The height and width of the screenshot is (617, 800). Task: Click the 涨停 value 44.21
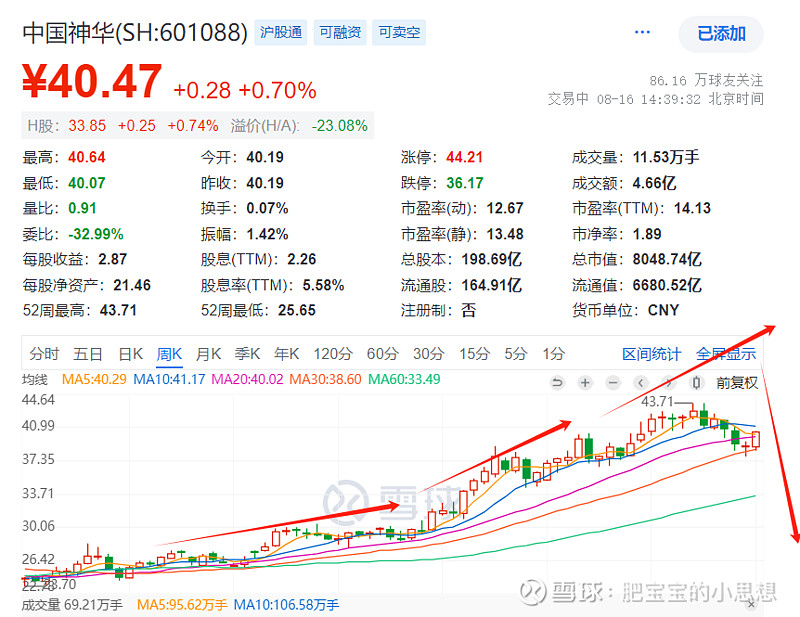(464, 157)
